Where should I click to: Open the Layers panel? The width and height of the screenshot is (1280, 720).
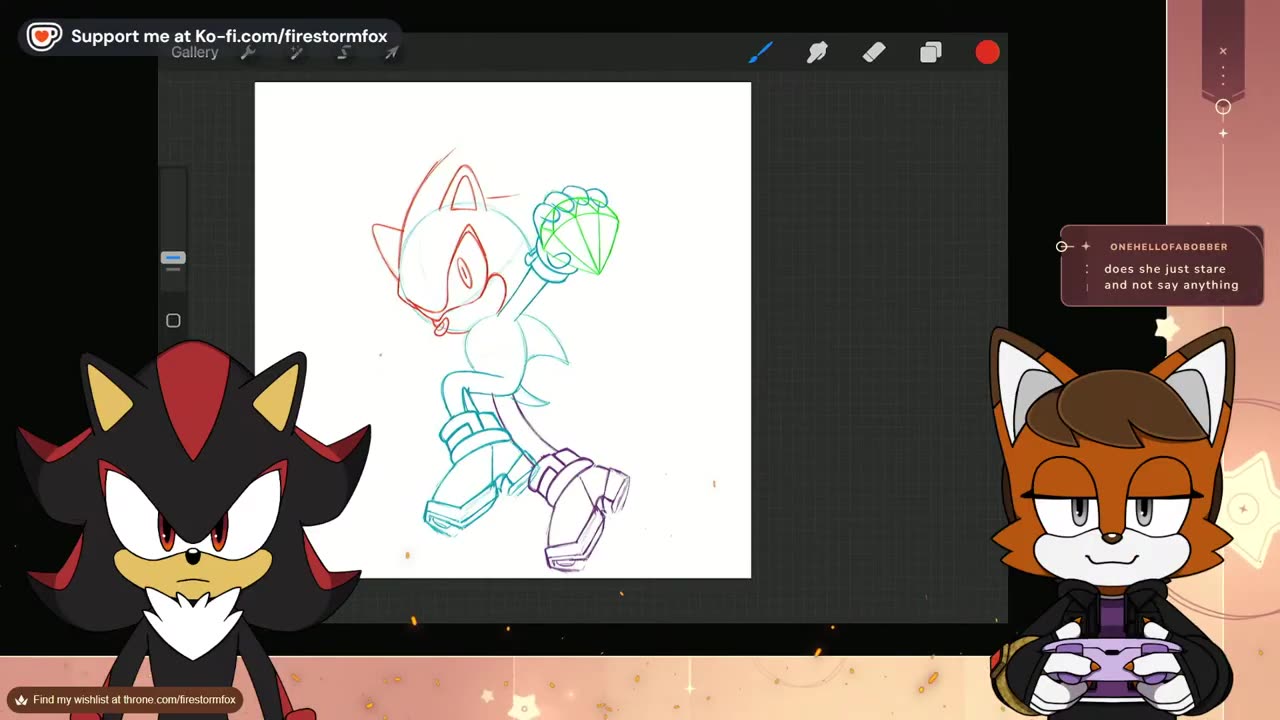click(x=931, y=52)
